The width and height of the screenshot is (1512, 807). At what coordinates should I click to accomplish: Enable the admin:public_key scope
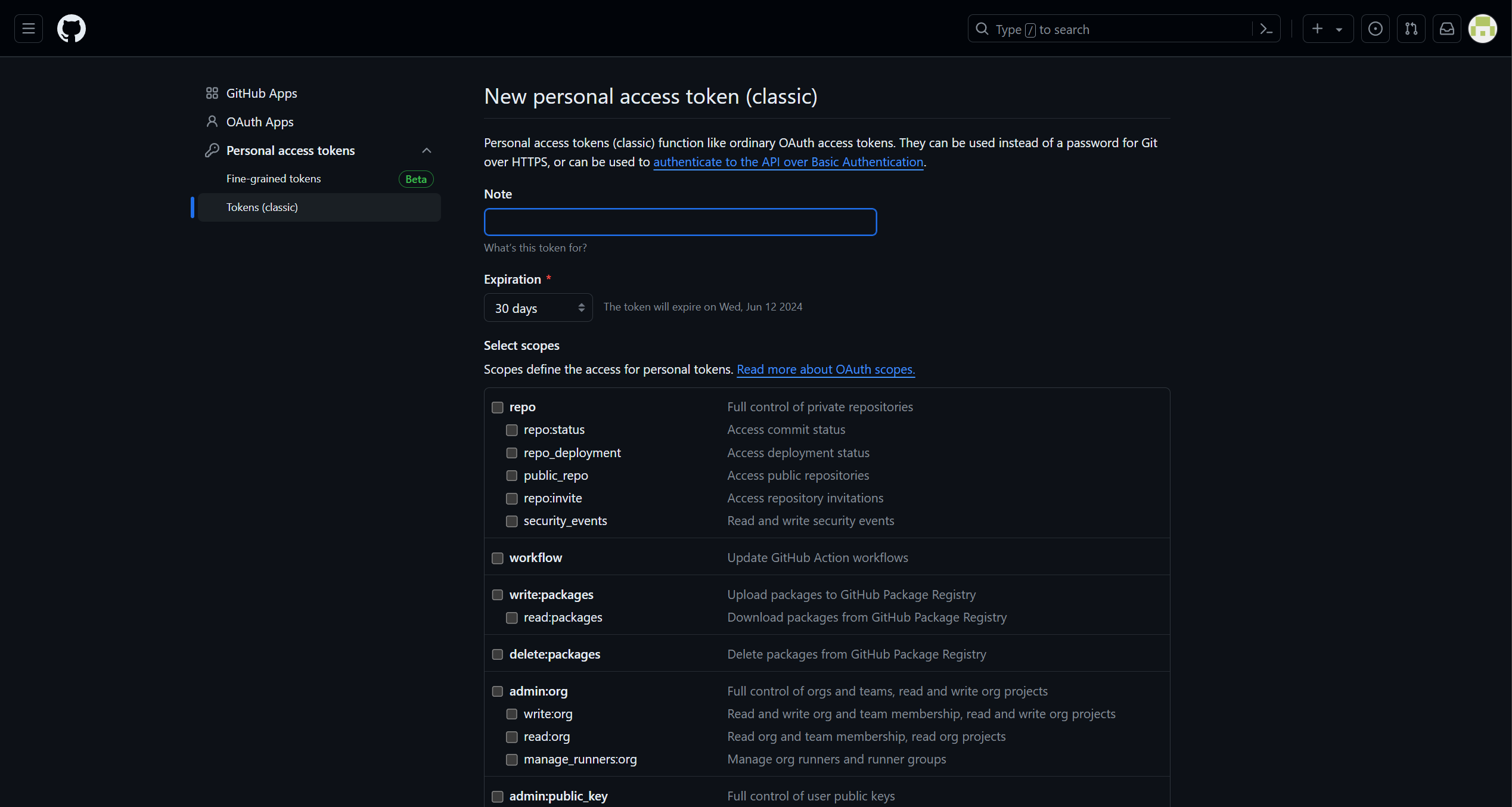click(x=498, y=796)
